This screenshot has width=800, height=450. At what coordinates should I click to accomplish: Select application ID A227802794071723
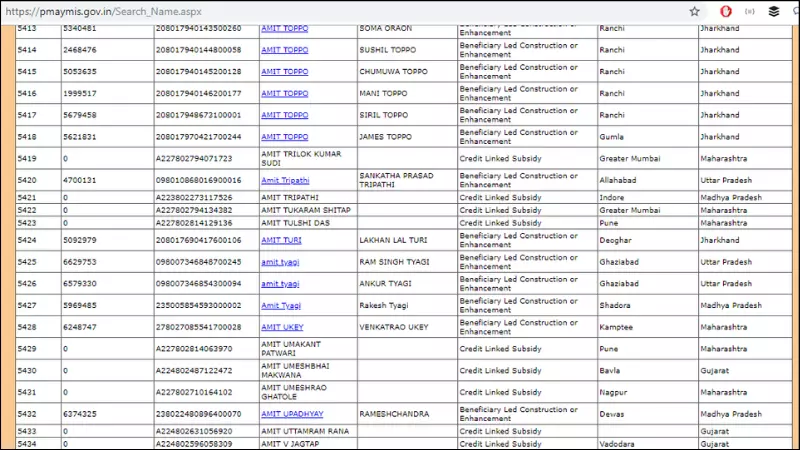pyautogui.click(x=194, y=159)
